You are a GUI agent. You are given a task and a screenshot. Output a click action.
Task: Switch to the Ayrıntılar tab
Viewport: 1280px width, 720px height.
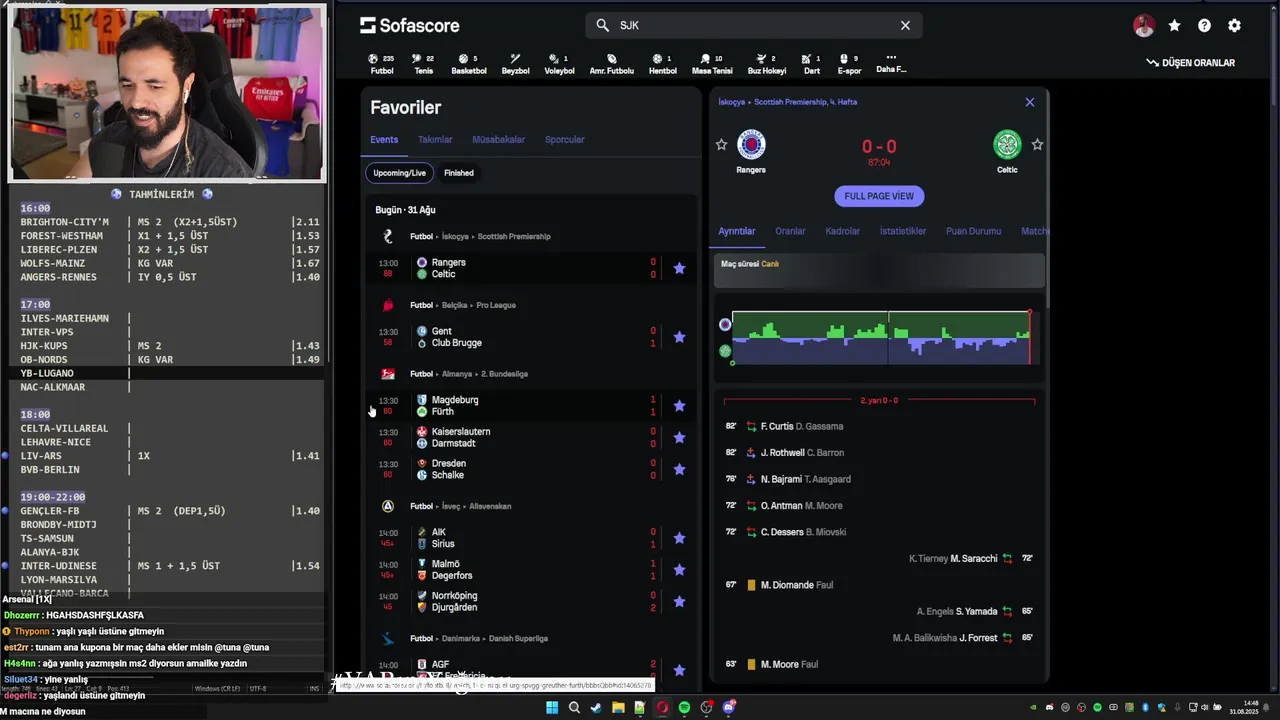[737, 231]
